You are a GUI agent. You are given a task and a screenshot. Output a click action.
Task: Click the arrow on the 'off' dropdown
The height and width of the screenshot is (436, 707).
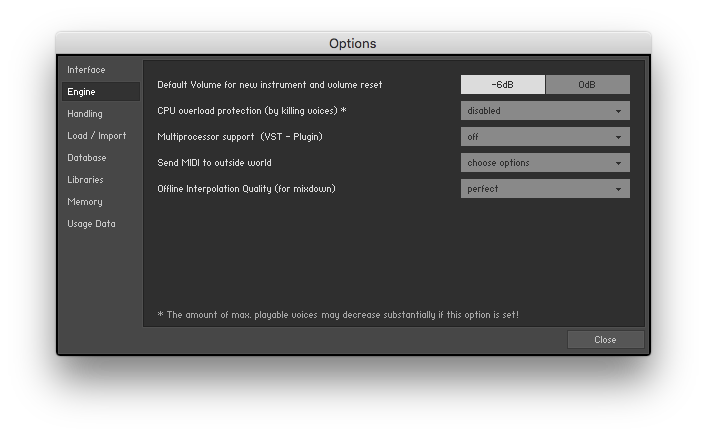(x=619, y=137)
